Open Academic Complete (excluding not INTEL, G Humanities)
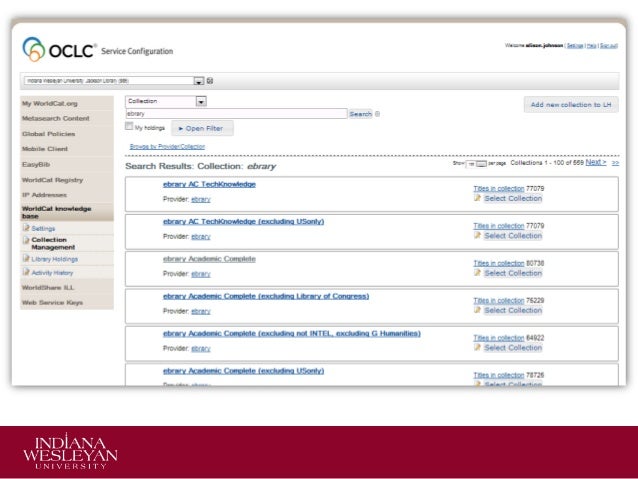Image resolution: width=638 pixels, height=479 pixels. [x=292, y=334]
